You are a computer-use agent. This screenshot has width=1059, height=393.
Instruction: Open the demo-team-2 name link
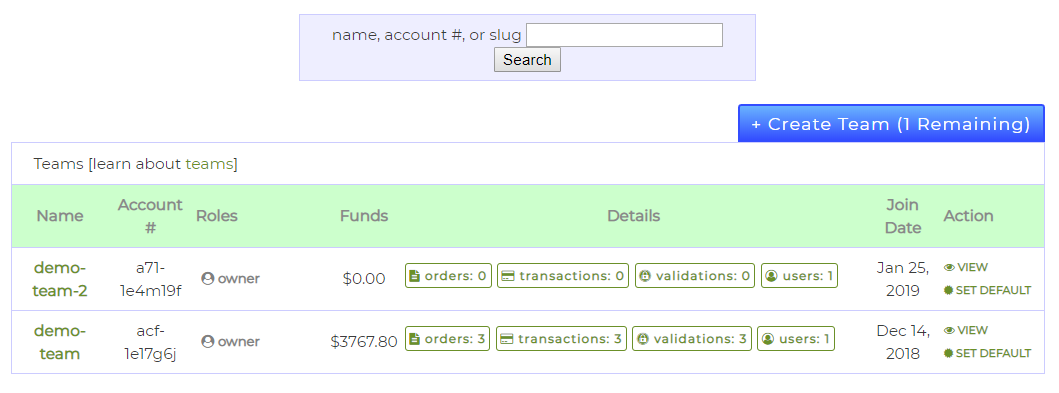60,279
